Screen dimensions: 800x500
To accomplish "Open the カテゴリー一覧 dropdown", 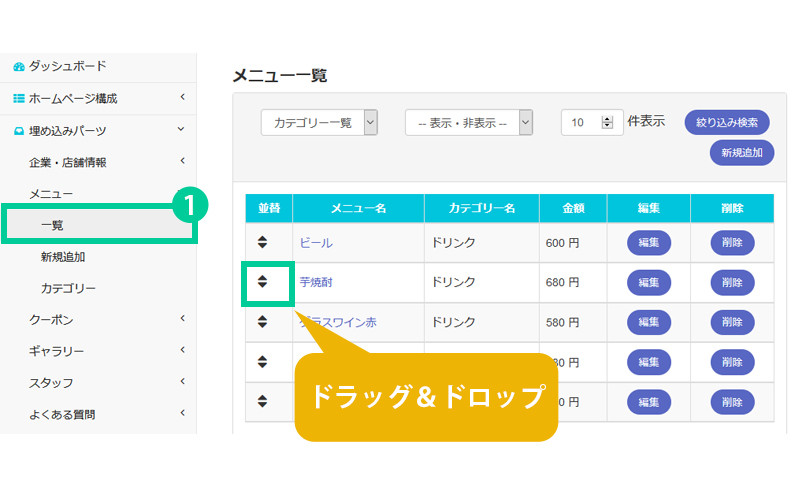I will [x=319, y=123].
